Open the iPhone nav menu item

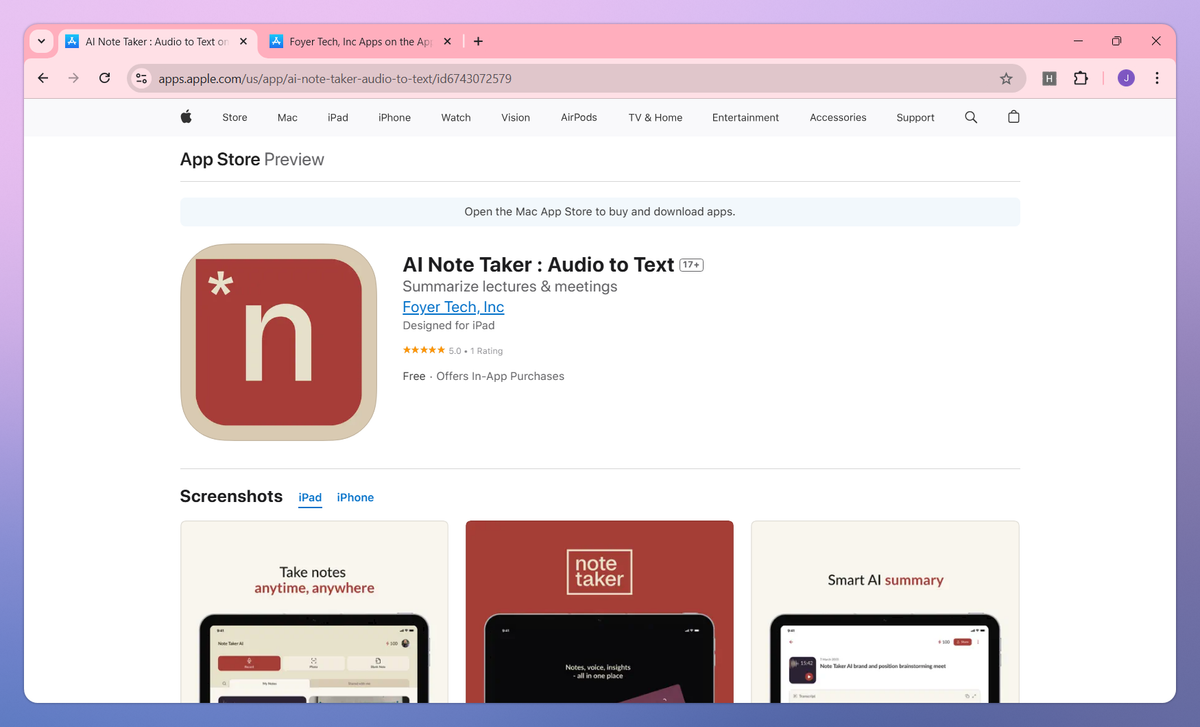pos(395,118)
